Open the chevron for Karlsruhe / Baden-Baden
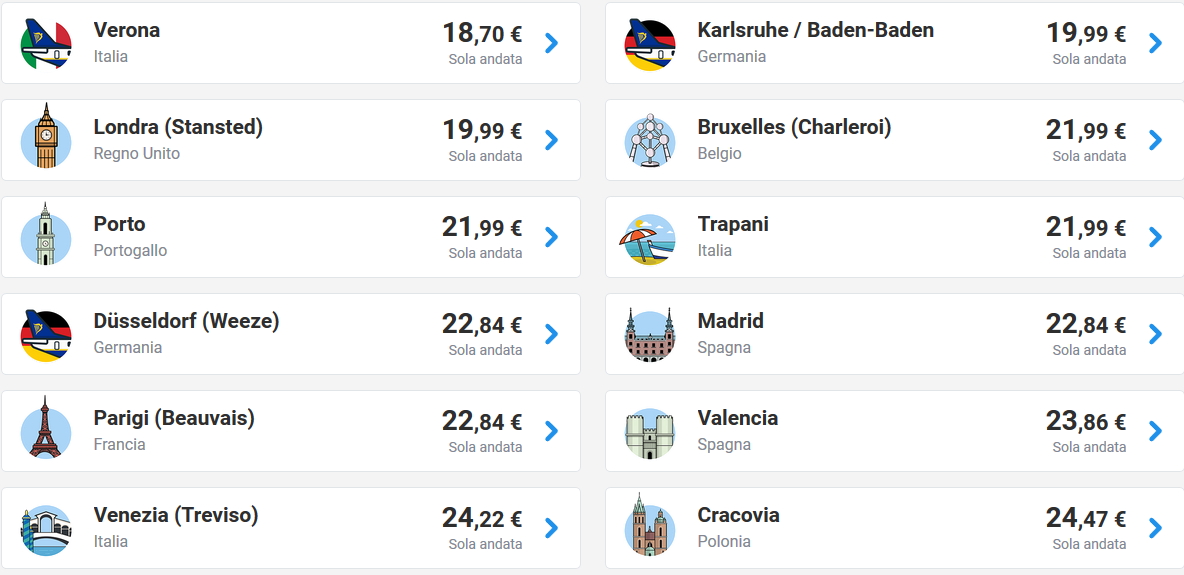 (1155, 43)
